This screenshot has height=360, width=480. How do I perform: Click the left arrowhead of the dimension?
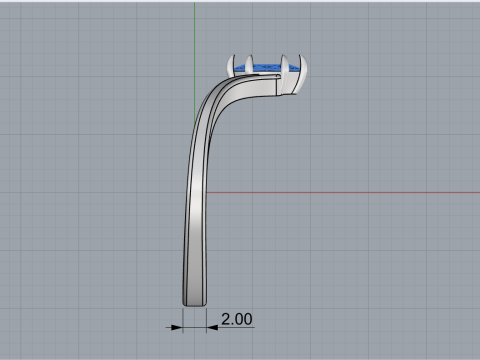click(177, 327)
